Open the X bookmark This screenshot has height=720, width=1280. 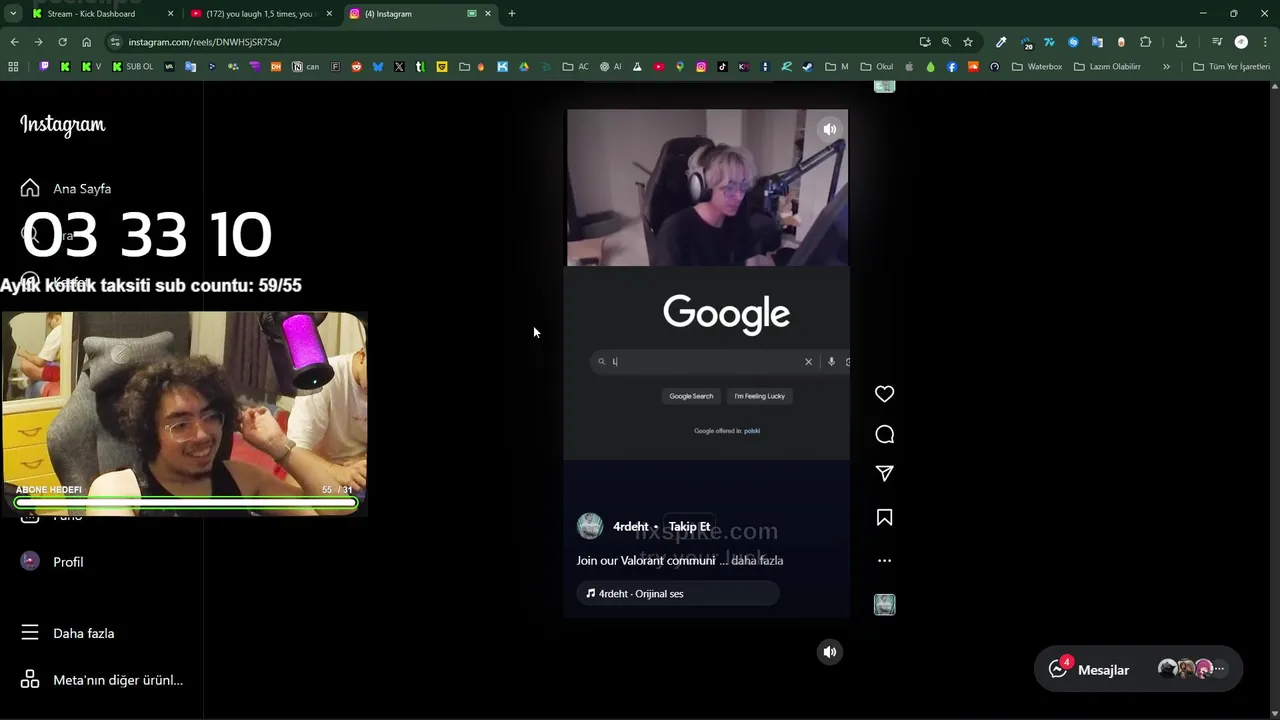399,67
